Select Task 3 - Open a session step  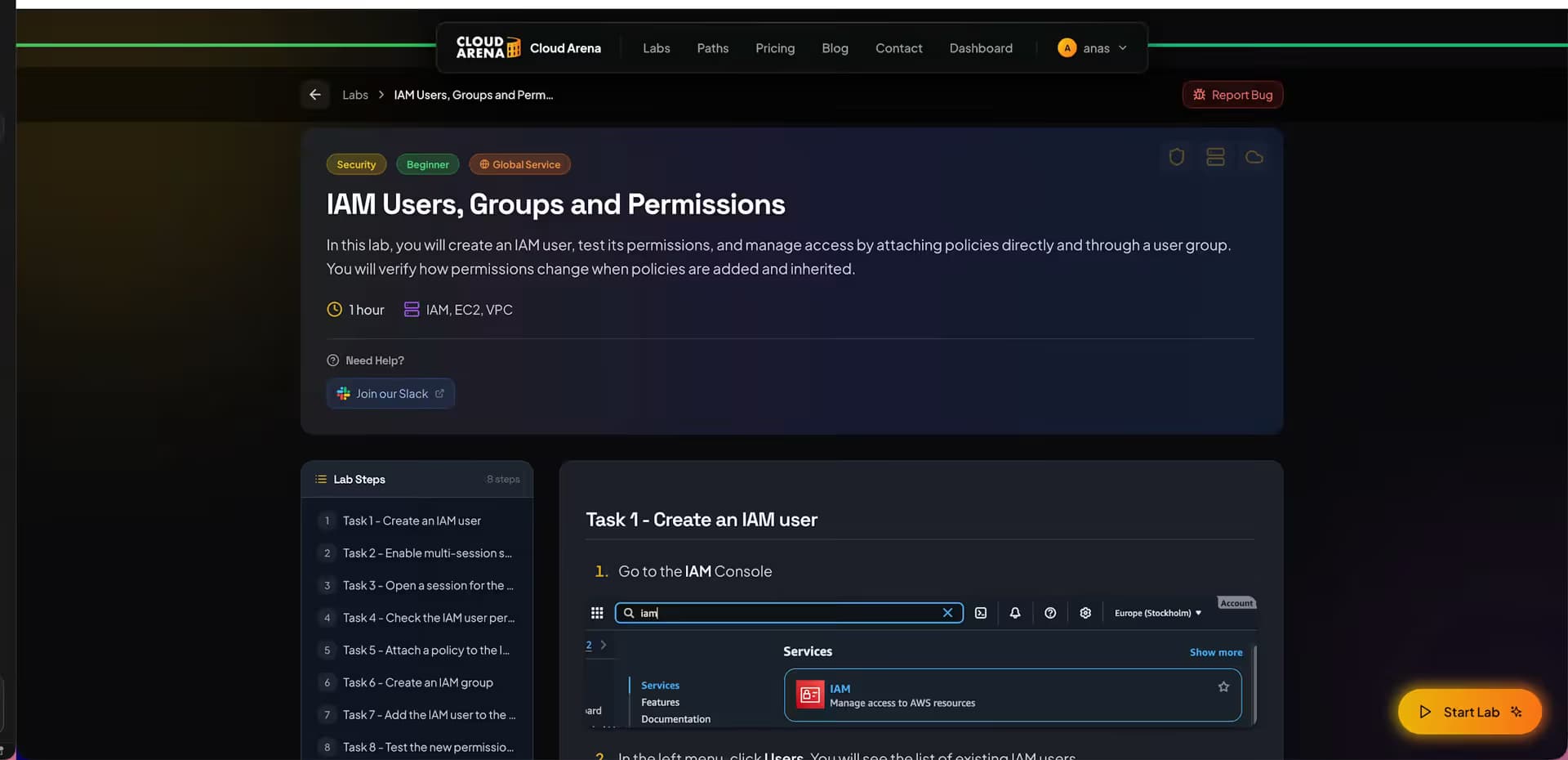coord(417,585)
